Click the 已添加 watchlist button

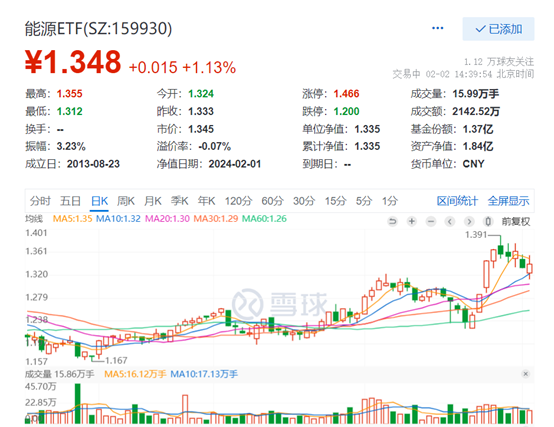498,29
